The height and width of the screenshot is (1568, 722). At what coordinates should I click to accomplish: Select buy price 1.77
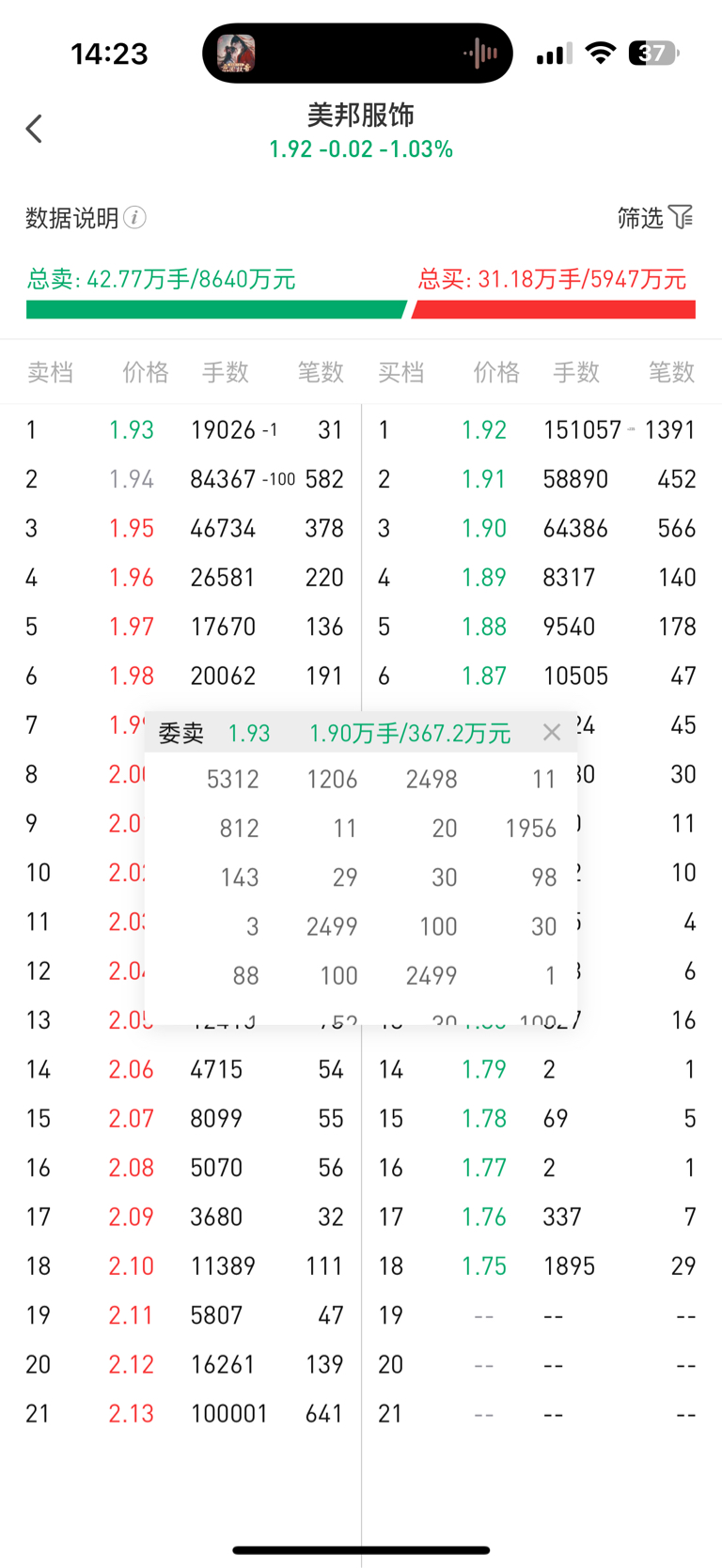(x=484, y=1168)
